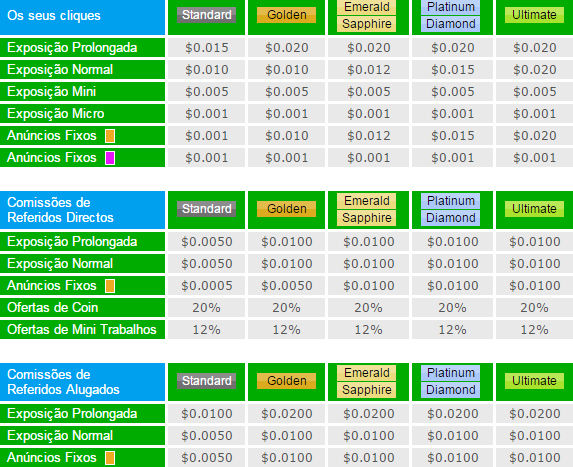Click the $0.005 Standard value for Exposição Mini

[x=206, y=92]
